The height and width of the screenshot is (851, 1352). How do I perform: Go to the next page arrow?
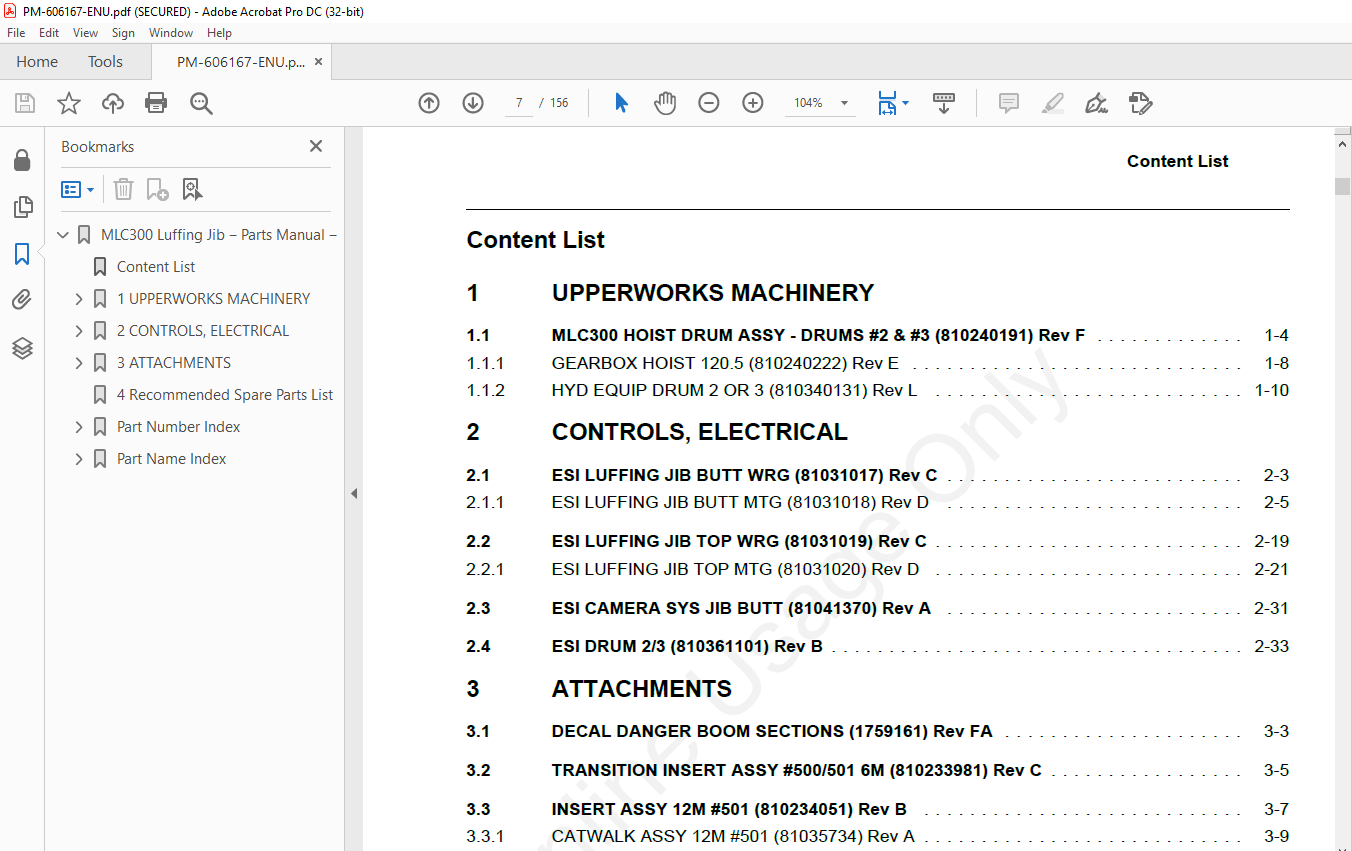(x=473, y=103)
